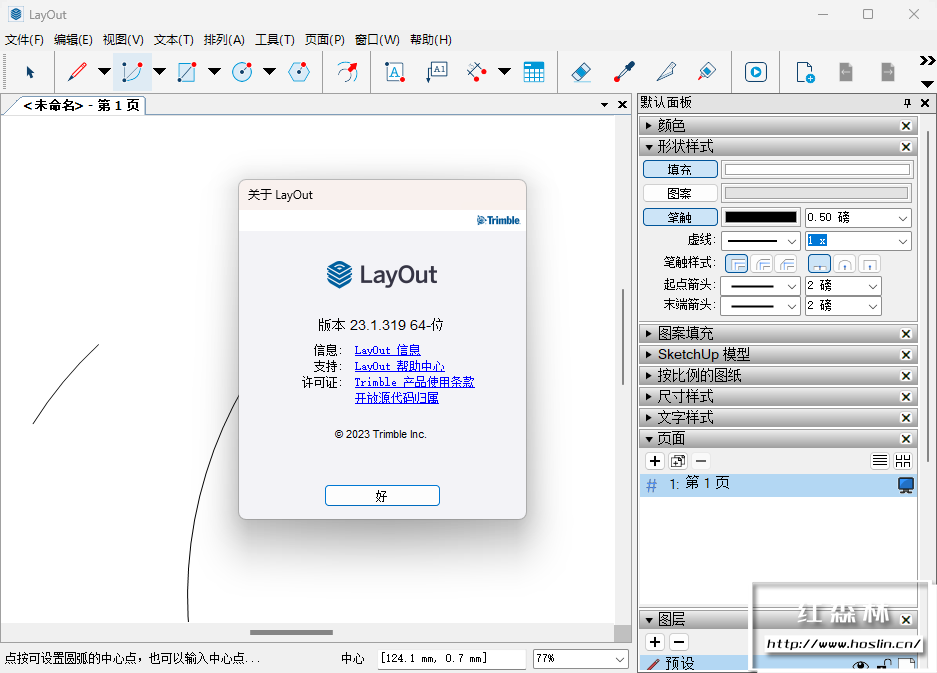This screenshot has width=937, height=673.
Task: Collapse the 形状样式 panel
Action: coord(648,147)
